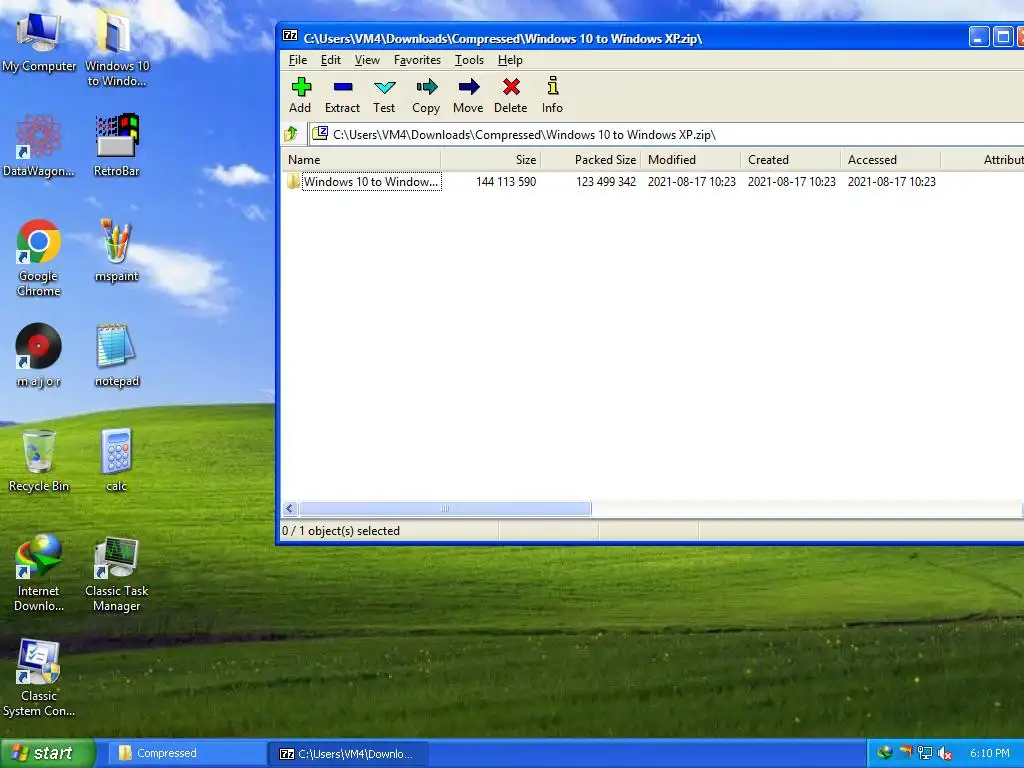
Task: Click the 7z icon in the title bar
Action: pos(290,37)
